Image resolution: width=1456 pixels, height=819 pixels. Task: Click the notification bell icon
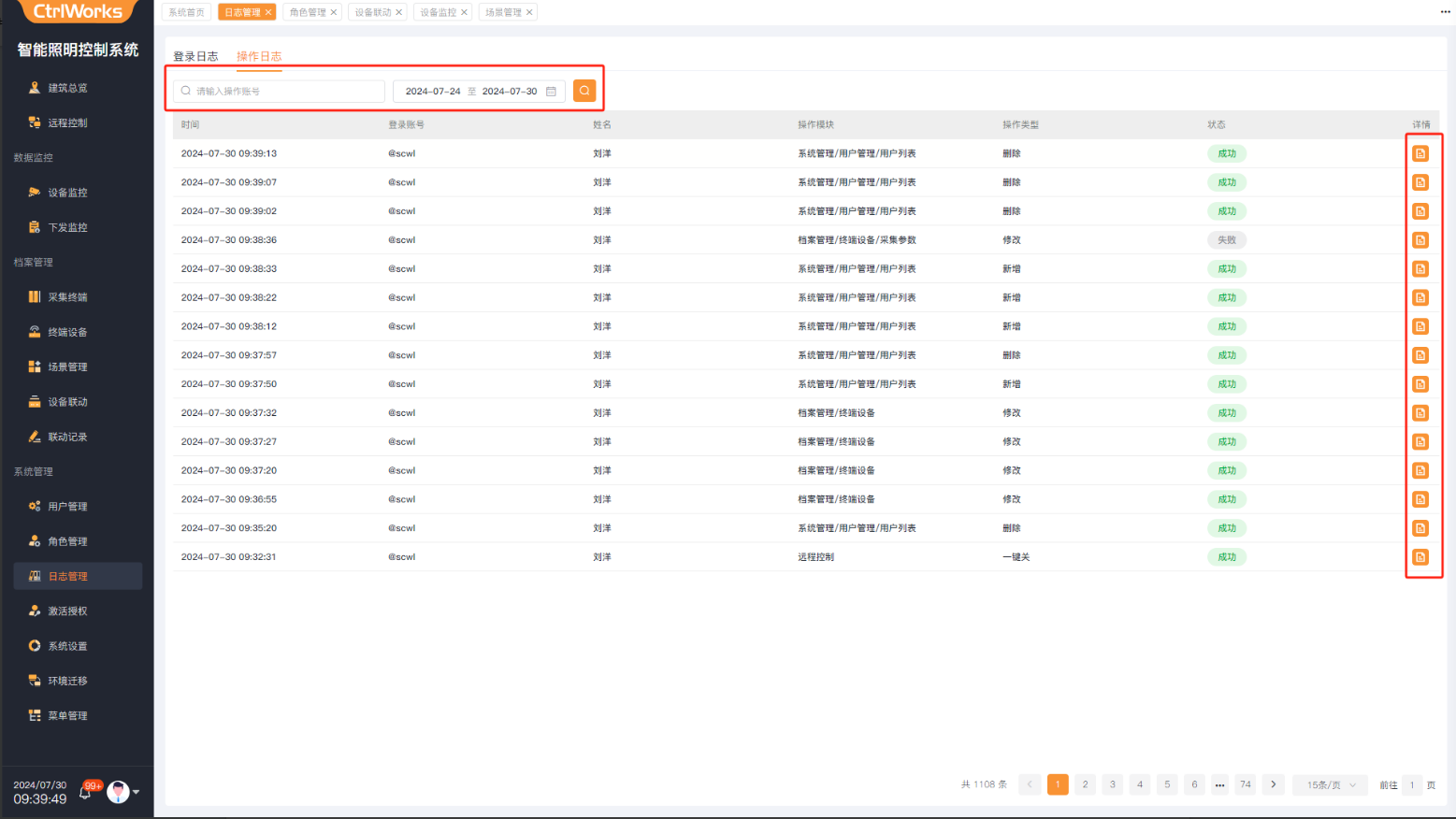click(x=85, y=793)
